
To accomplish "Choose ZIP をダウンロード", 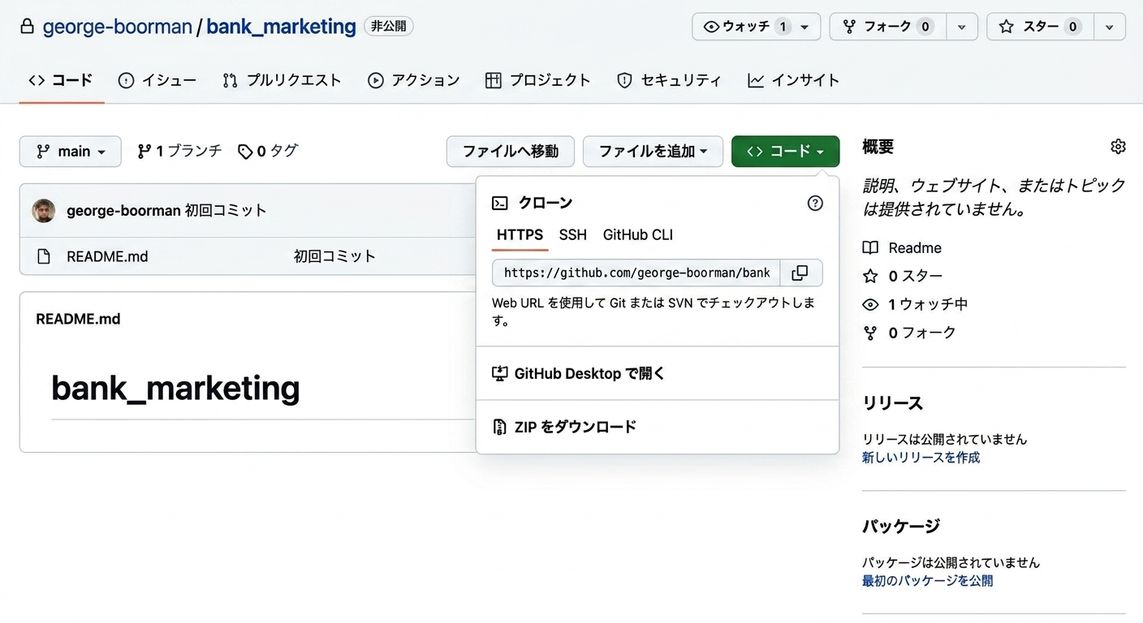I will tap(658, 427).
